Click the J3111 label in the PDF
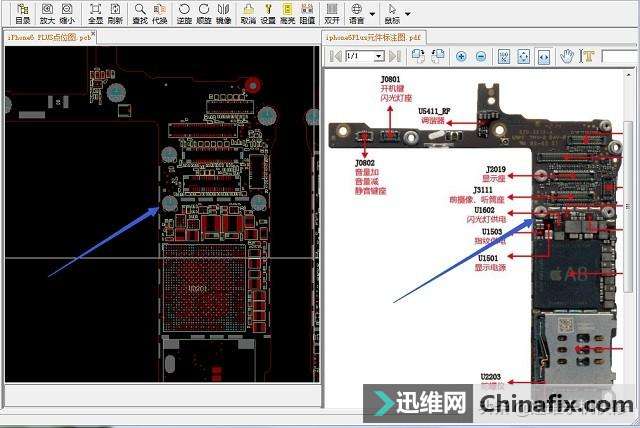The image size is (640, 428). 483,190
